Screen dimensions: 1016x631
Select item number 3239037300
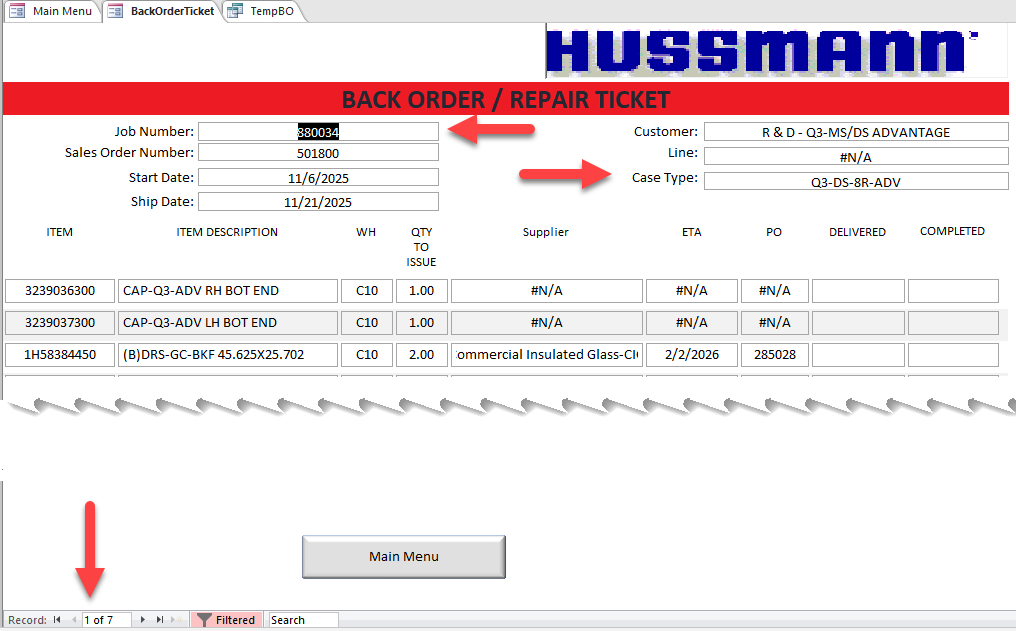click(x=60, y=323)
